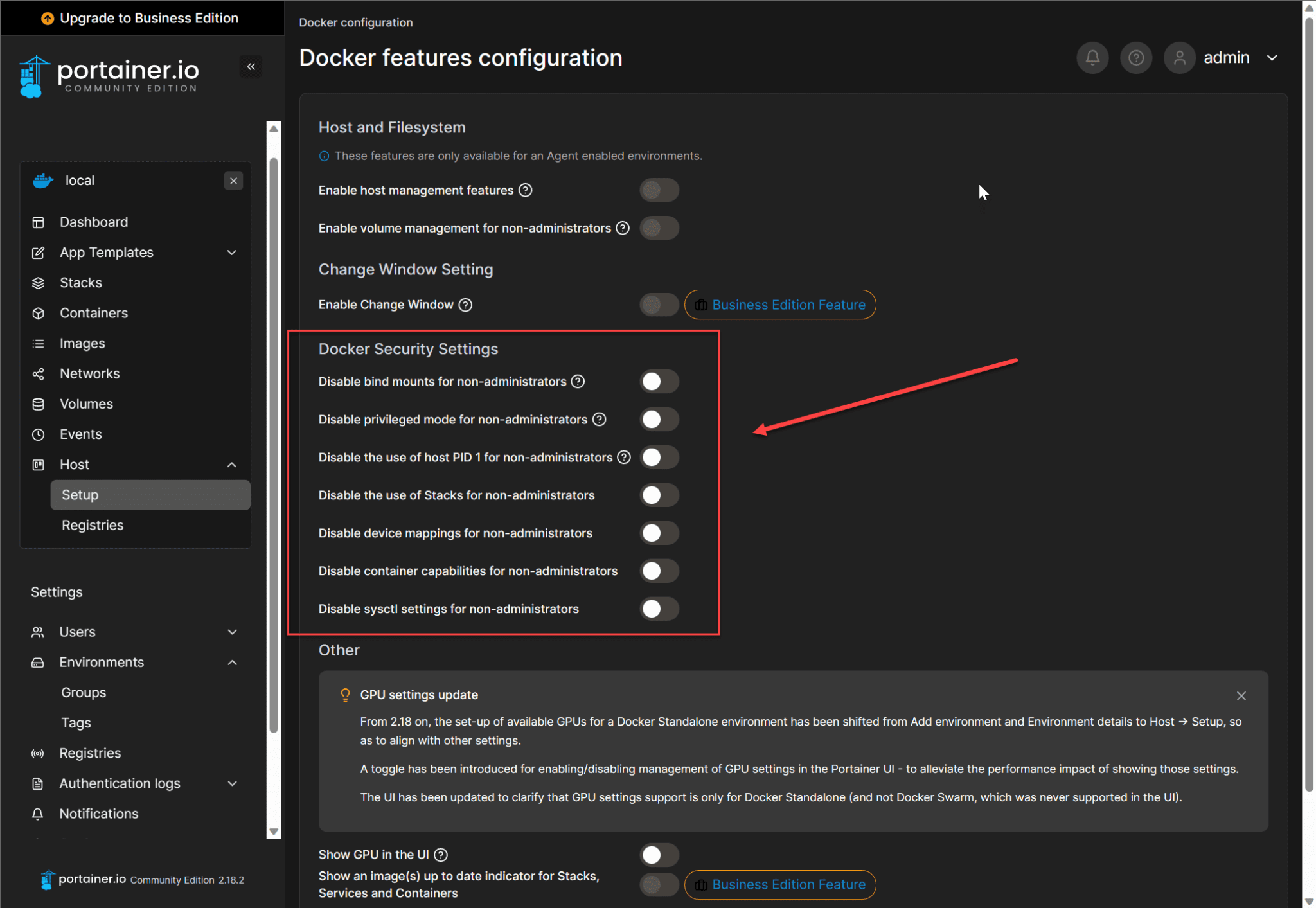
Task: Open the Networks view
Action: [89, 373]
